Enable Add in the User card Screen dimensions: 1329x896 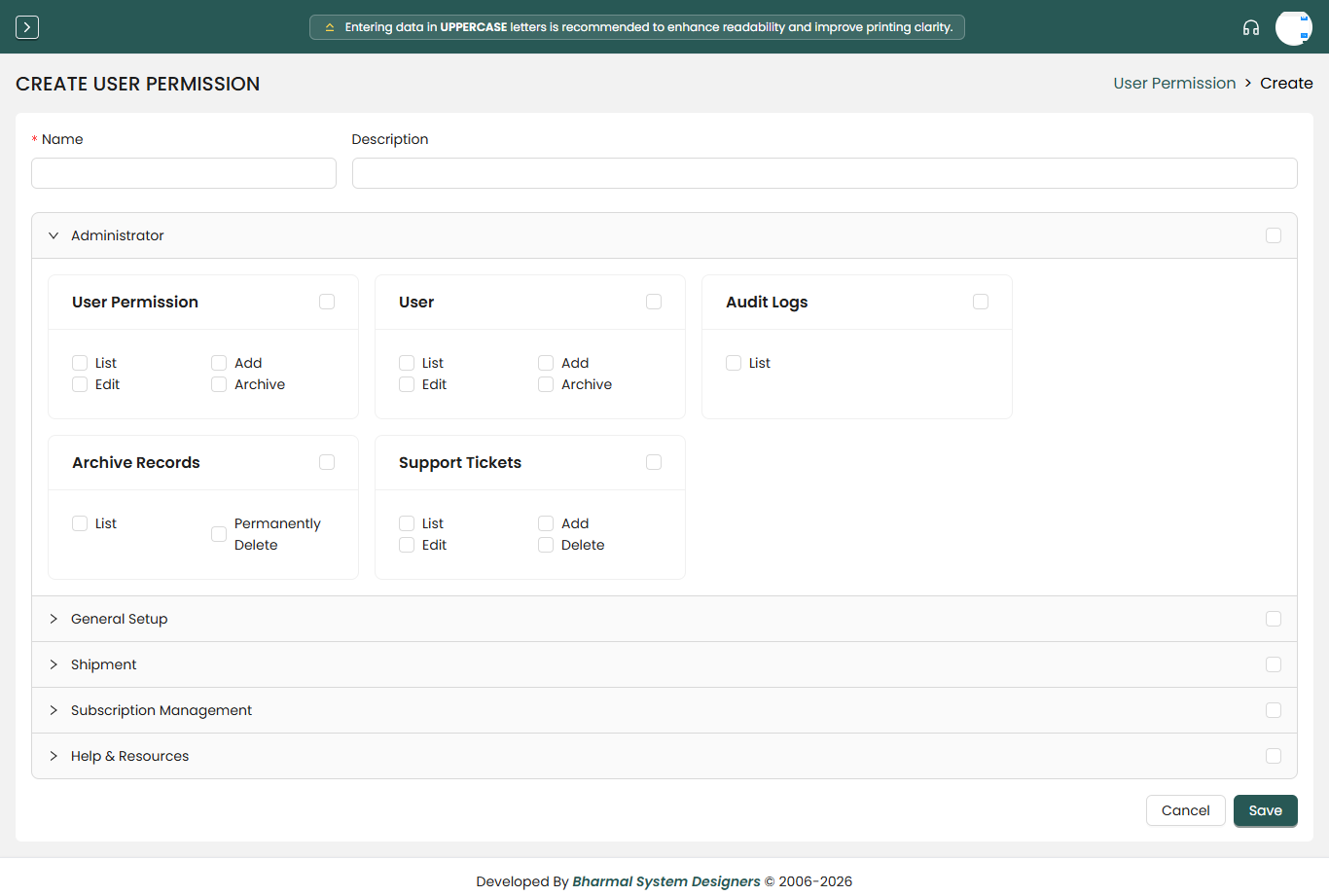point(546,363)
